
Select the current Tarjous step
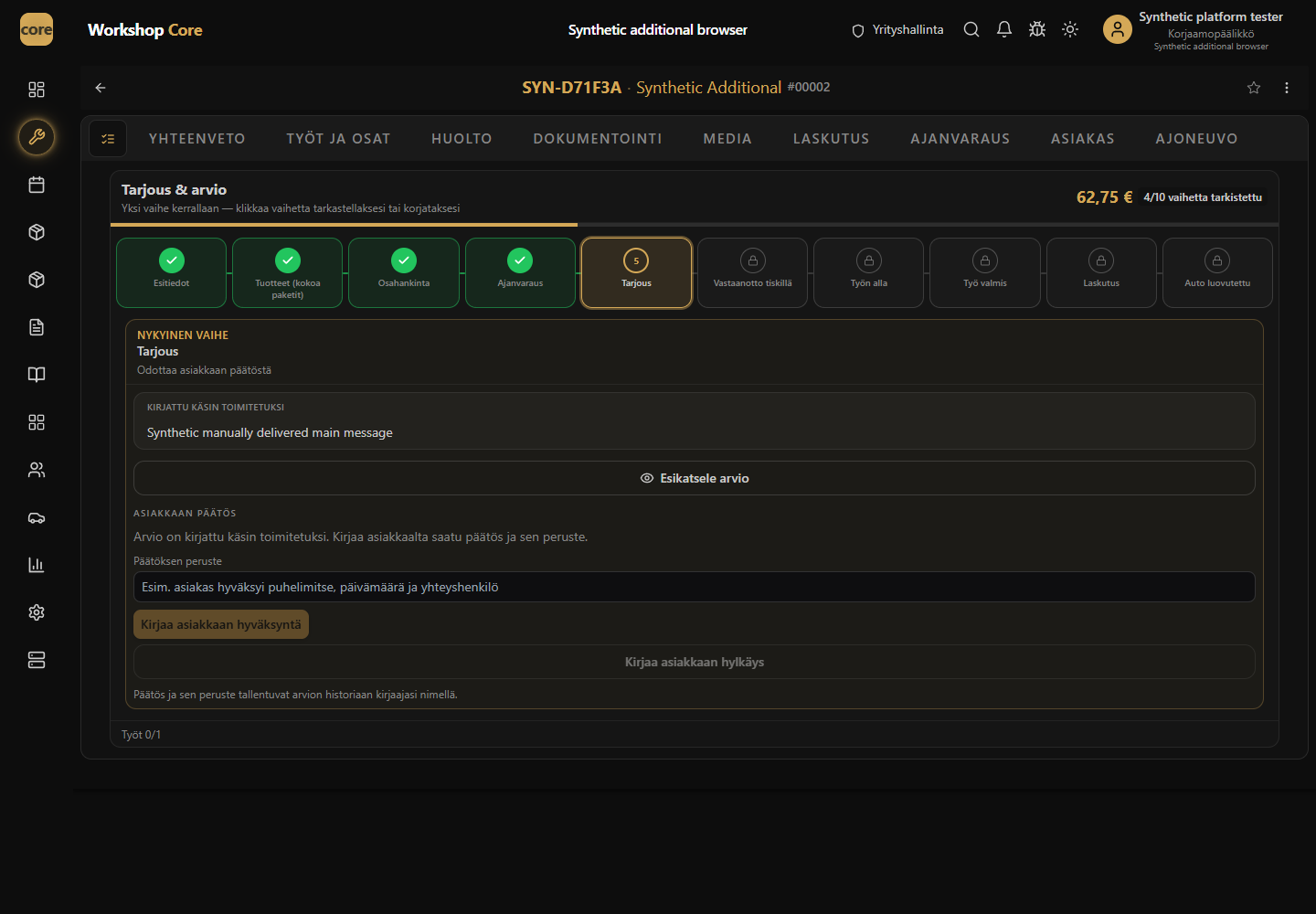(x=636, y=272)
